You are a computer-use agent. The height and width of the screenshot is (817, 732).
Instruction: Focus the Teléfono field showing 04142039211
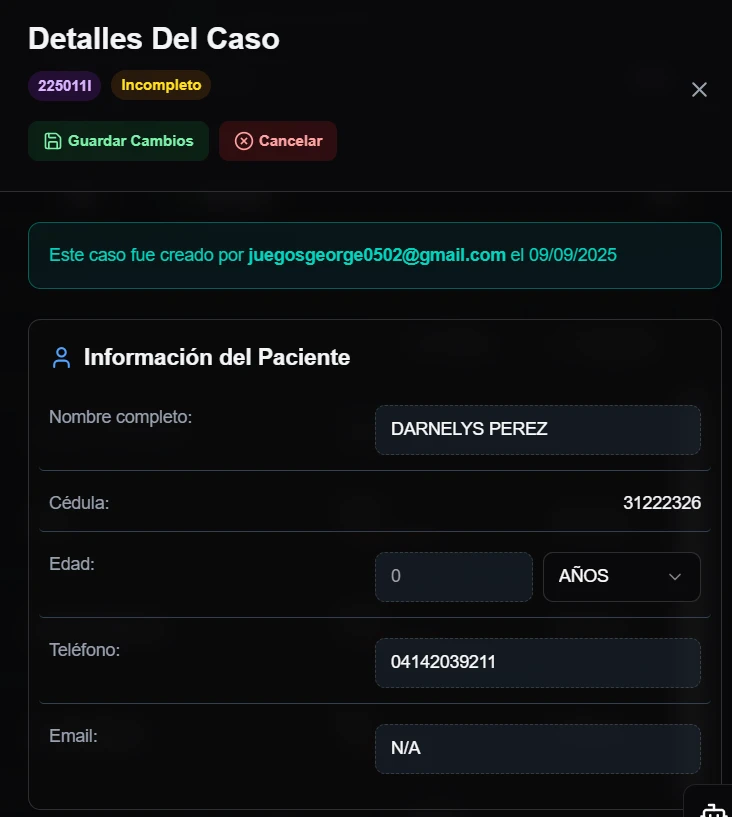tap(537, 663)
